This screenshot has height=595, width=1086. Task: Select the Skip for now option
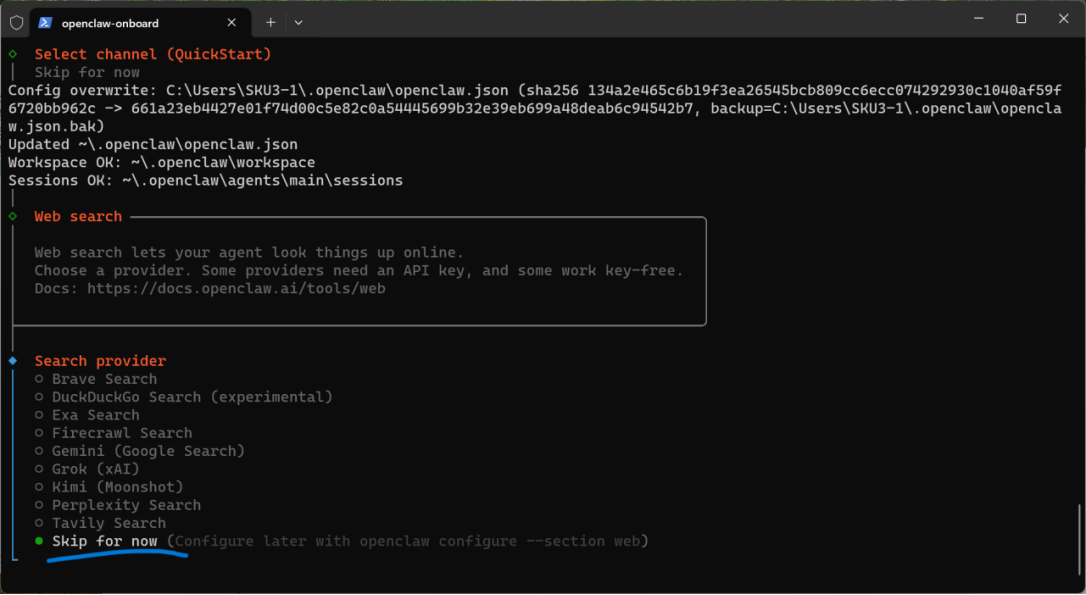104,541
